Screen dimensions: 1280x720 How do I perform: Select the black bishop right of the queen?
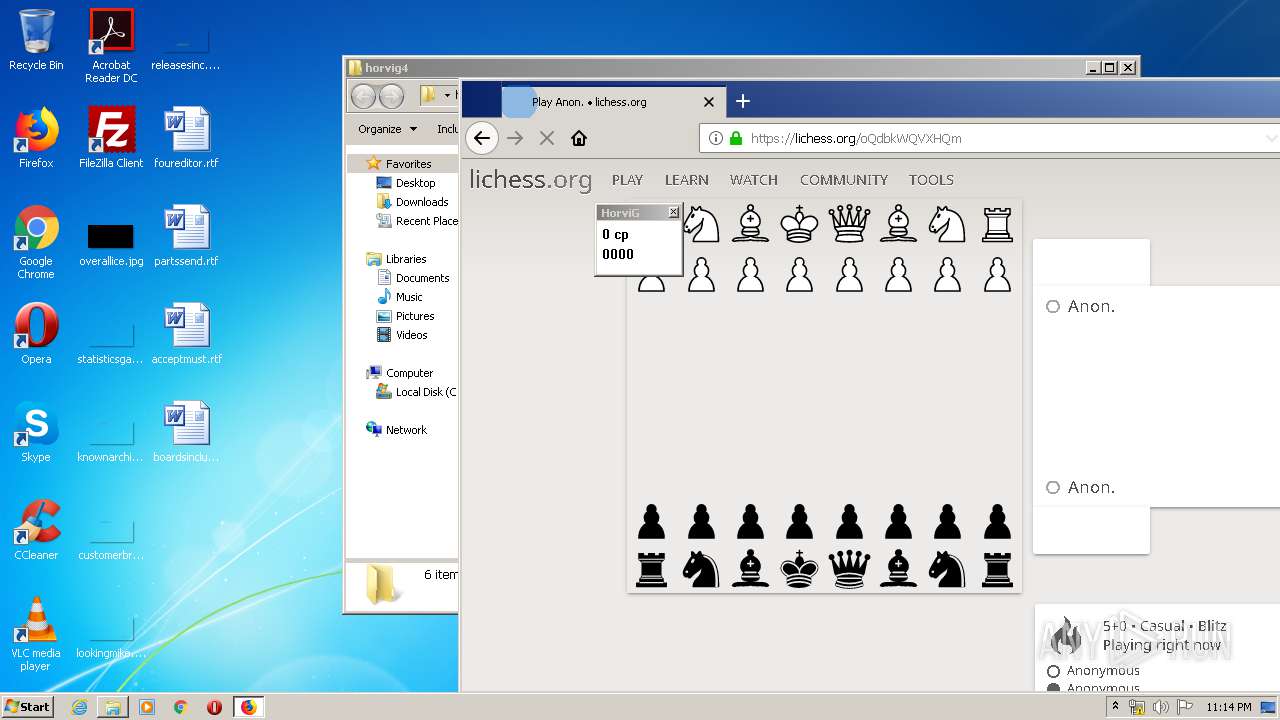[x=898, y=569]
